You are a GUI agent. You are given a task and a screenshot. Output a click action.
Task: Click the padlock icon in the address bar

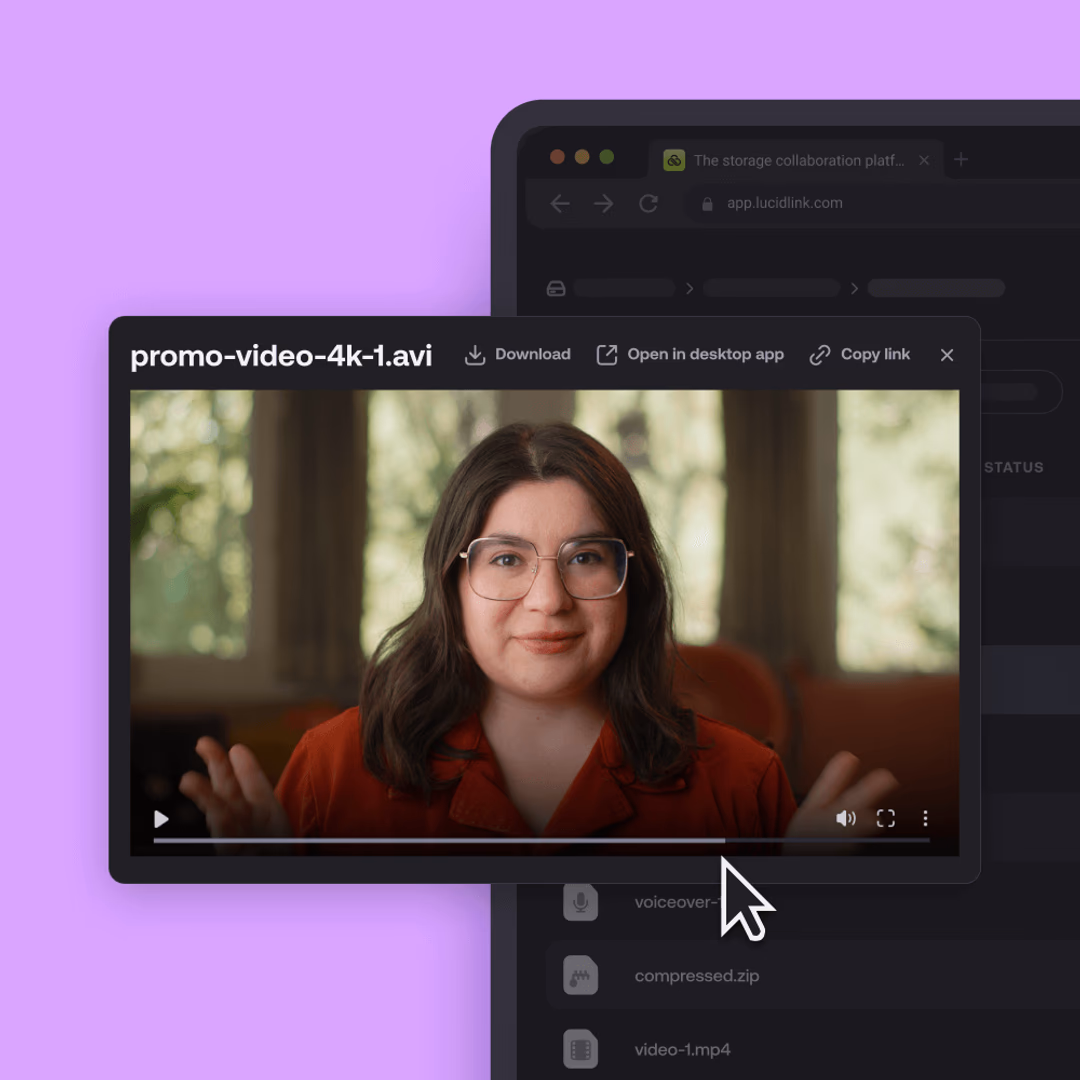707,203
